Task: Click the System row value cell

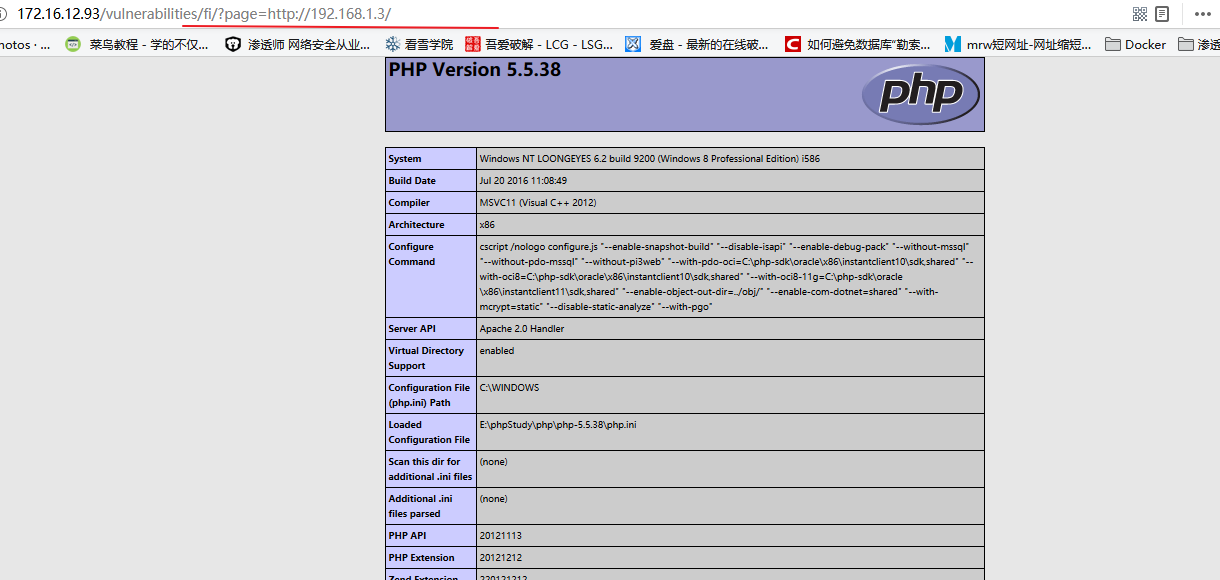Action: (x=649, y=159)
